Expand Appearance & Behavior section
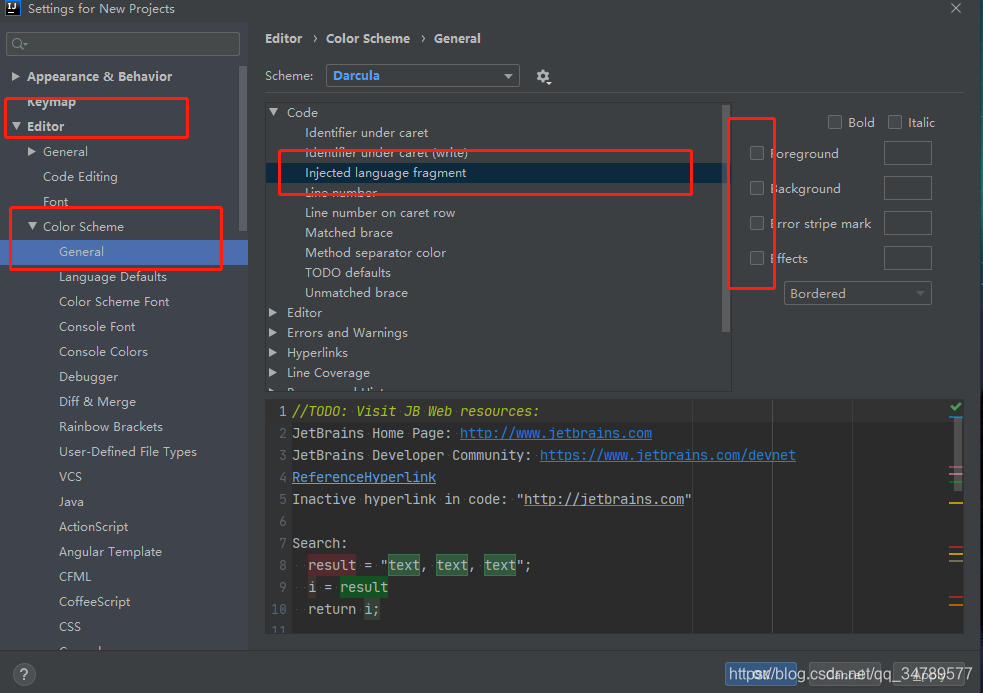The width and height of the screenshot is (983, 693). [16, 77]
